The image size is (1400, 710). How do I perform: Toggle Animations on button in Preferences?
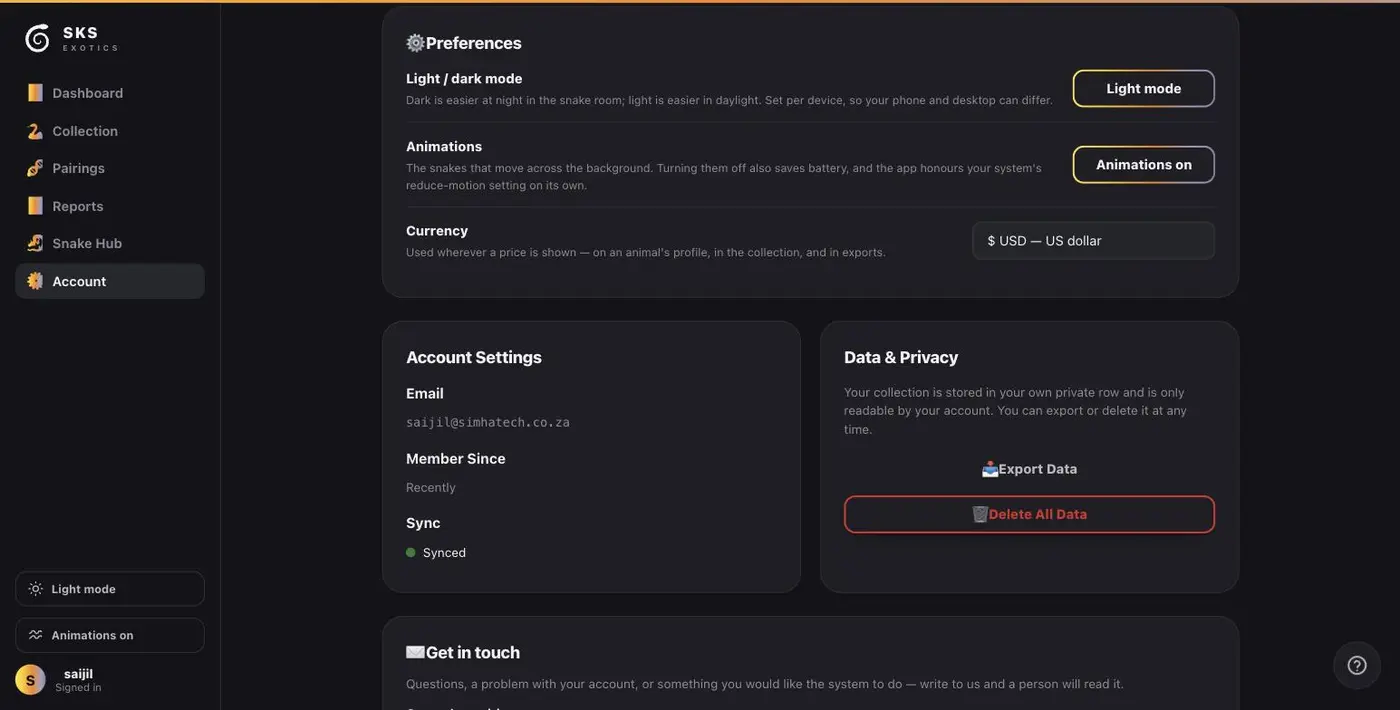[1144, 165]
